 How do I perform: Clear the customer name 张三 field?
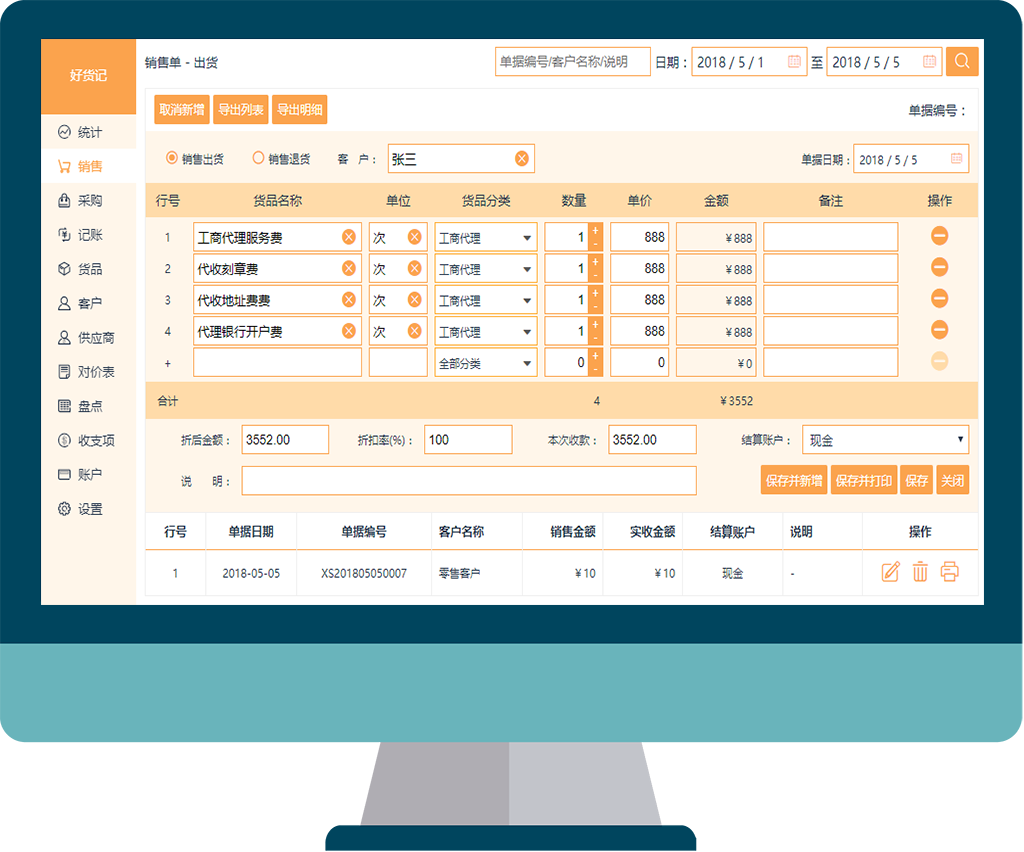[522, 159]
